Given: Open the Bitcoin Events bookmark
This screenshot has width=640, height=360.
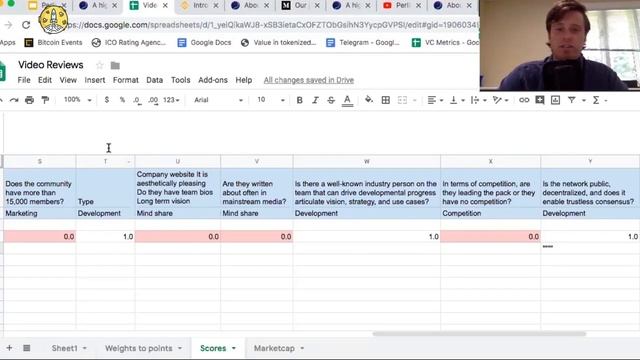Looking at the screenshot, I should click(x=53, y=42).
